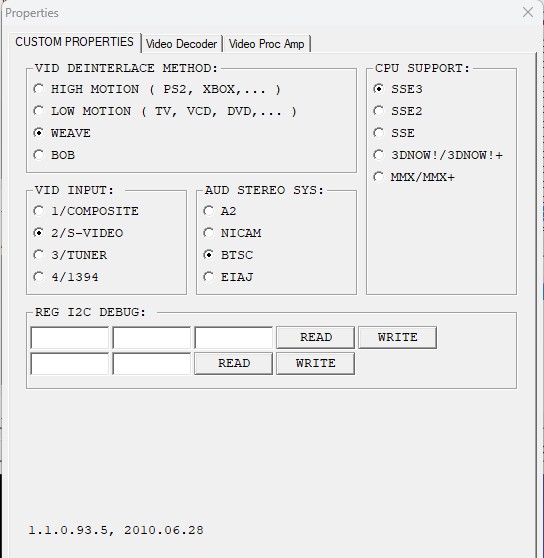Image resolution: width=544 pixels, height=558 pixels.
Task: Switch to CUSTOM PROPERTIES tab
Action: click(75, 42)
